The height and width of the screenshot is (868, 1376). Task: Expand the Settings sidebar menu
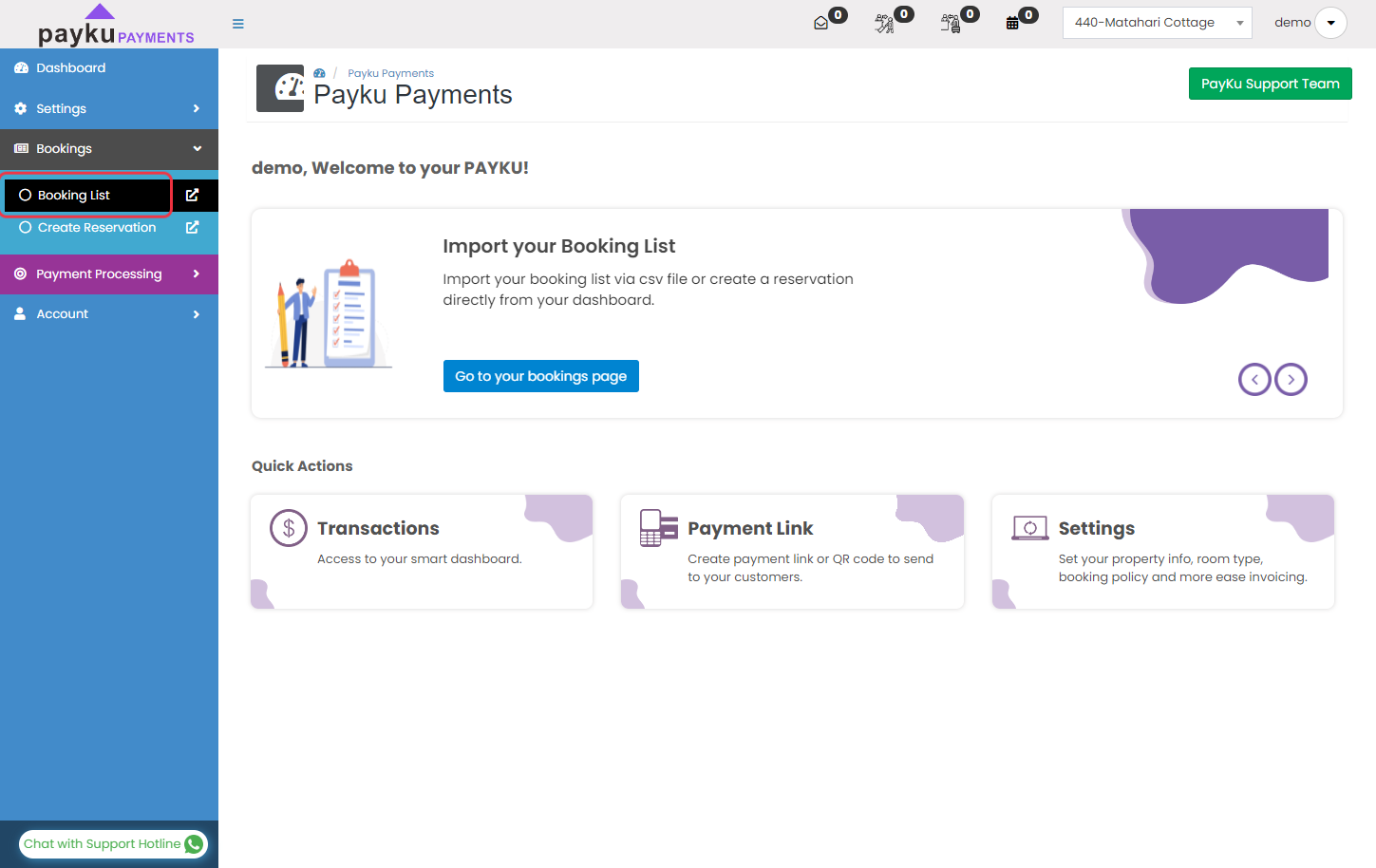[109, 108]
